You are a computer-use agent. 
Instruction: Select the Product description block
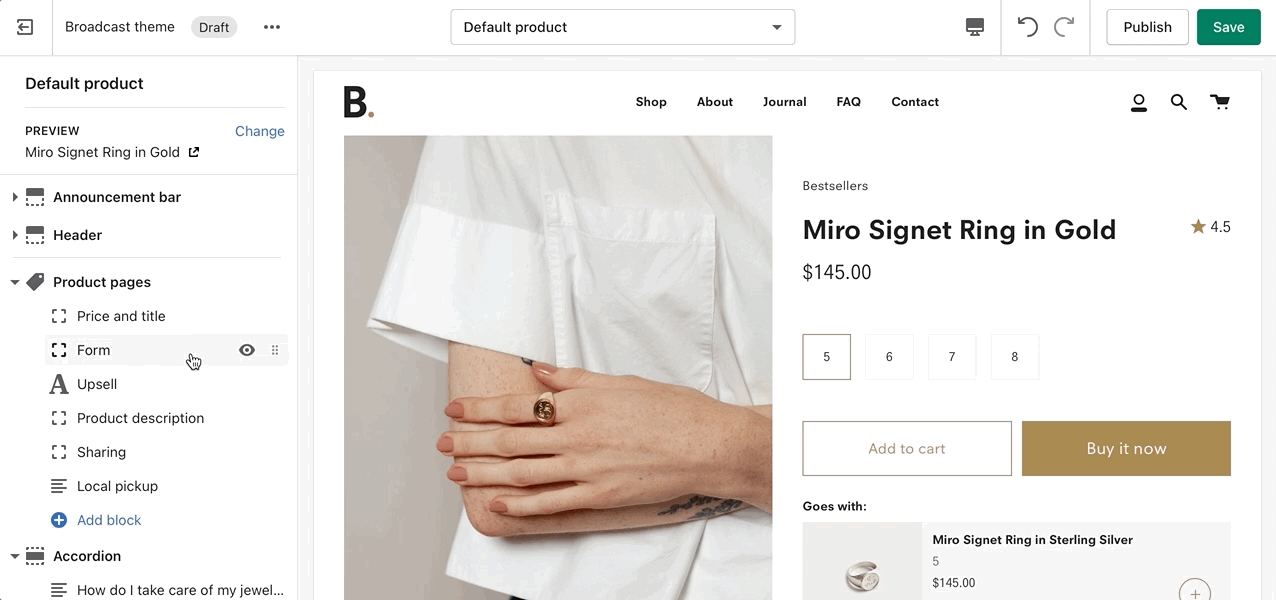pyautogui.click(x=140, y=418)
